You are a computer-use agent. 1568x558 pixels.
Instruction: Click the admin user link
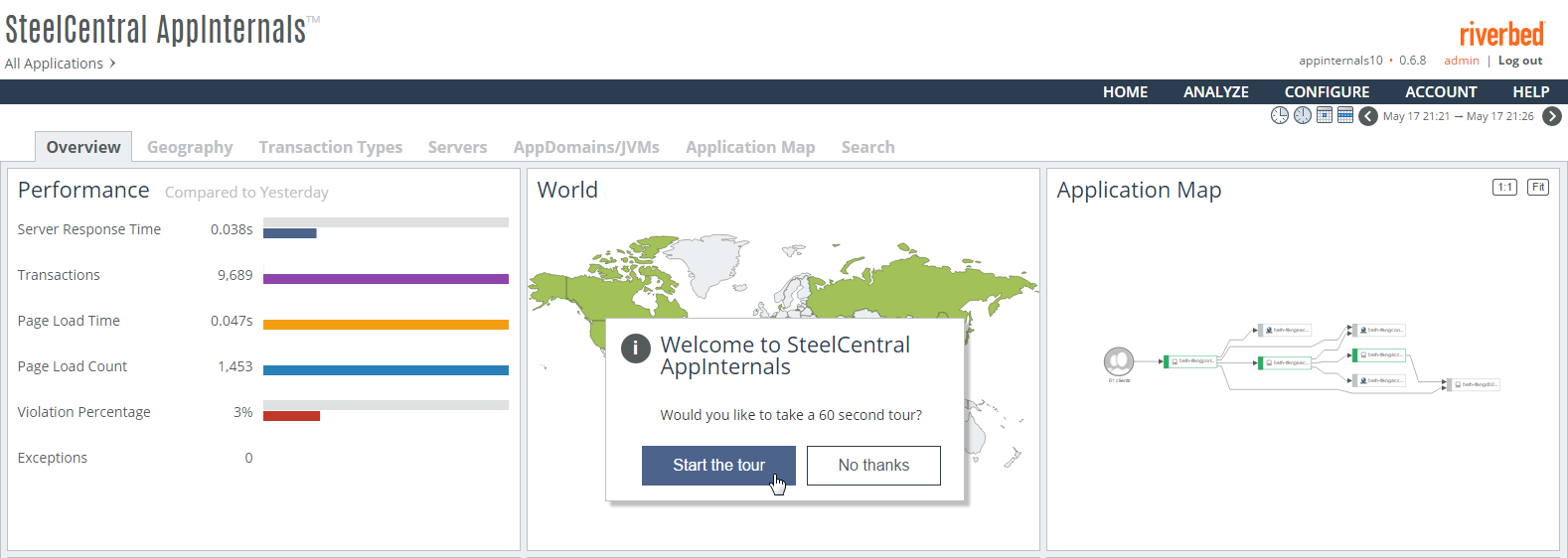pyautogui.click(x=1462, y=61)
